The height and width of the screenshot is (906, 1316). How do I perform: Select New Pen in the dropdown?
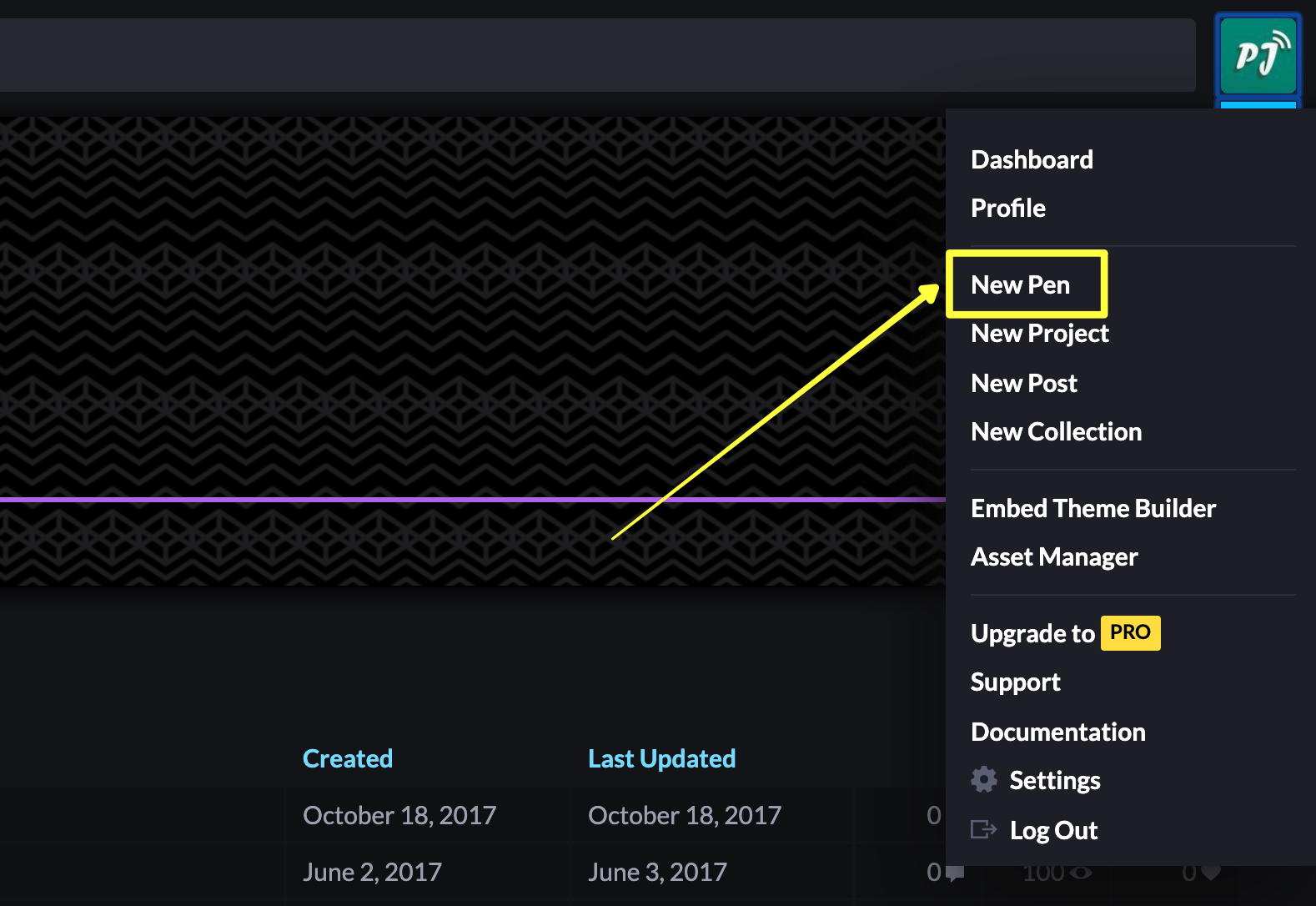tap(1021, 284)
